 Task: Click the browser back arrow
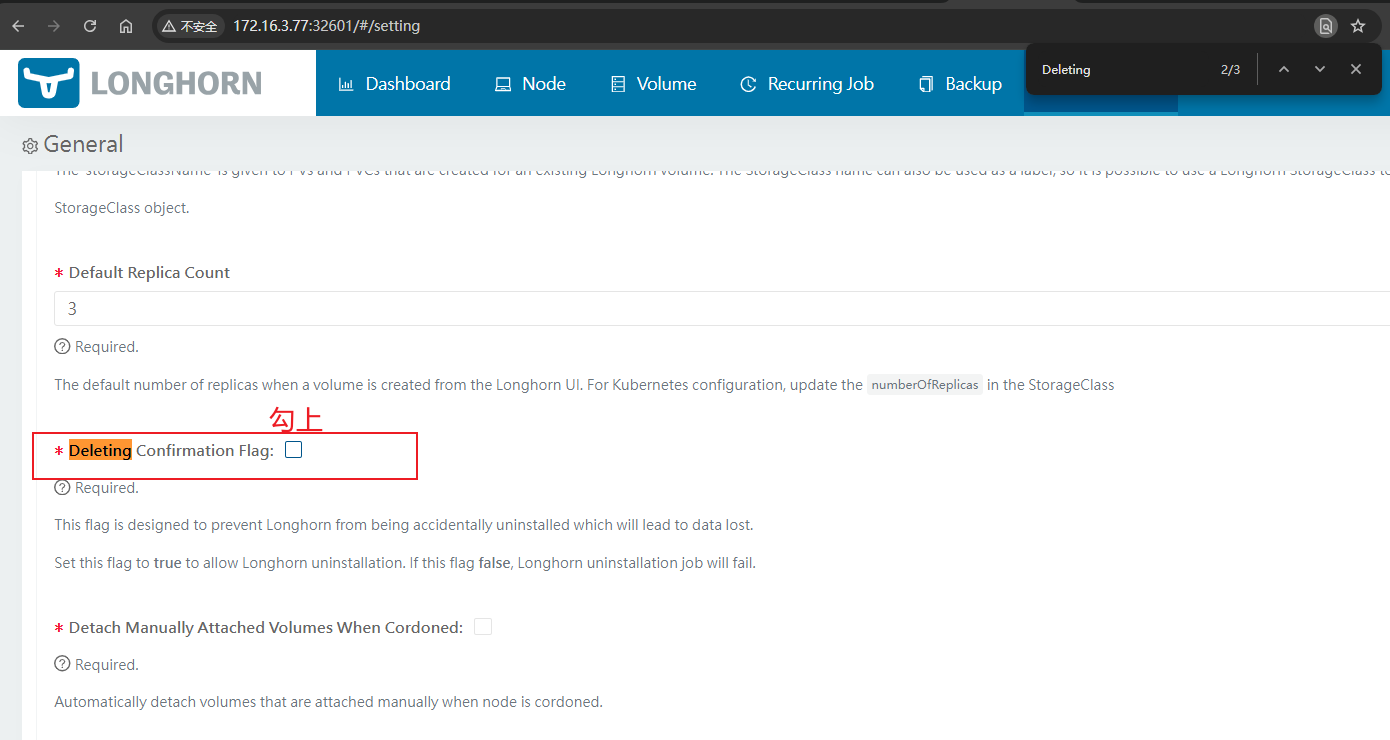coord(18,26)
